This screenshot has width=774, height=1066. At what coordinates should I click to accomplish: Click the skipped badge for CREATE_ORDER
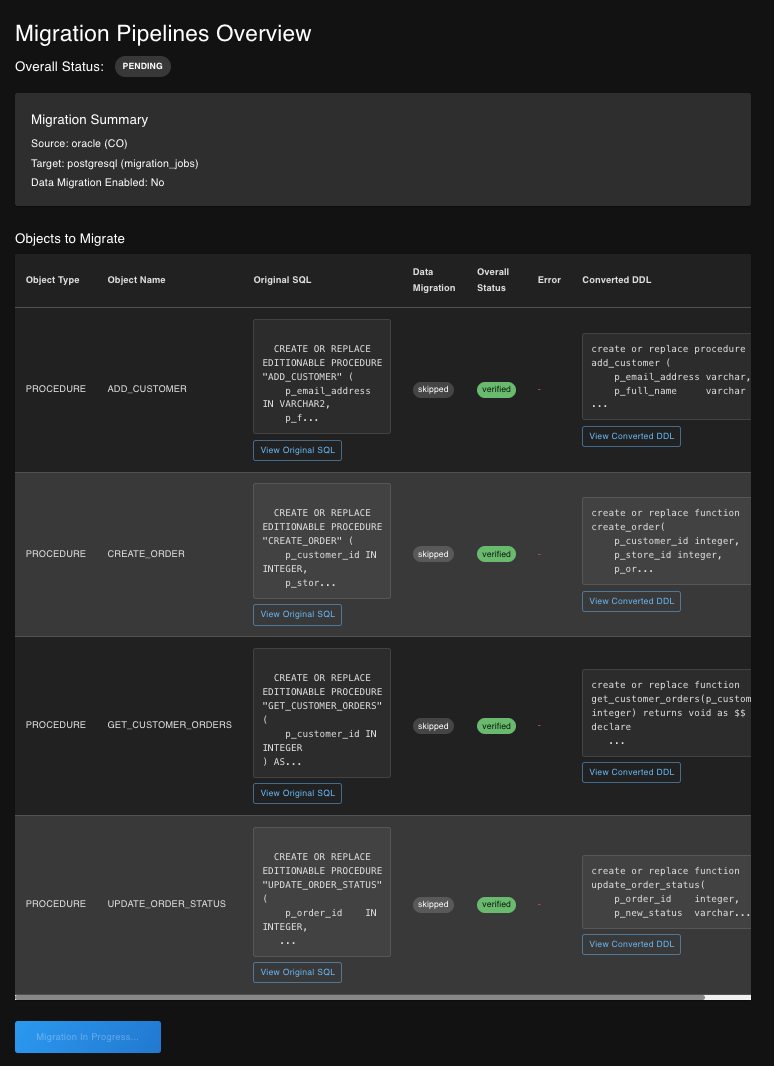coord(433,554)
